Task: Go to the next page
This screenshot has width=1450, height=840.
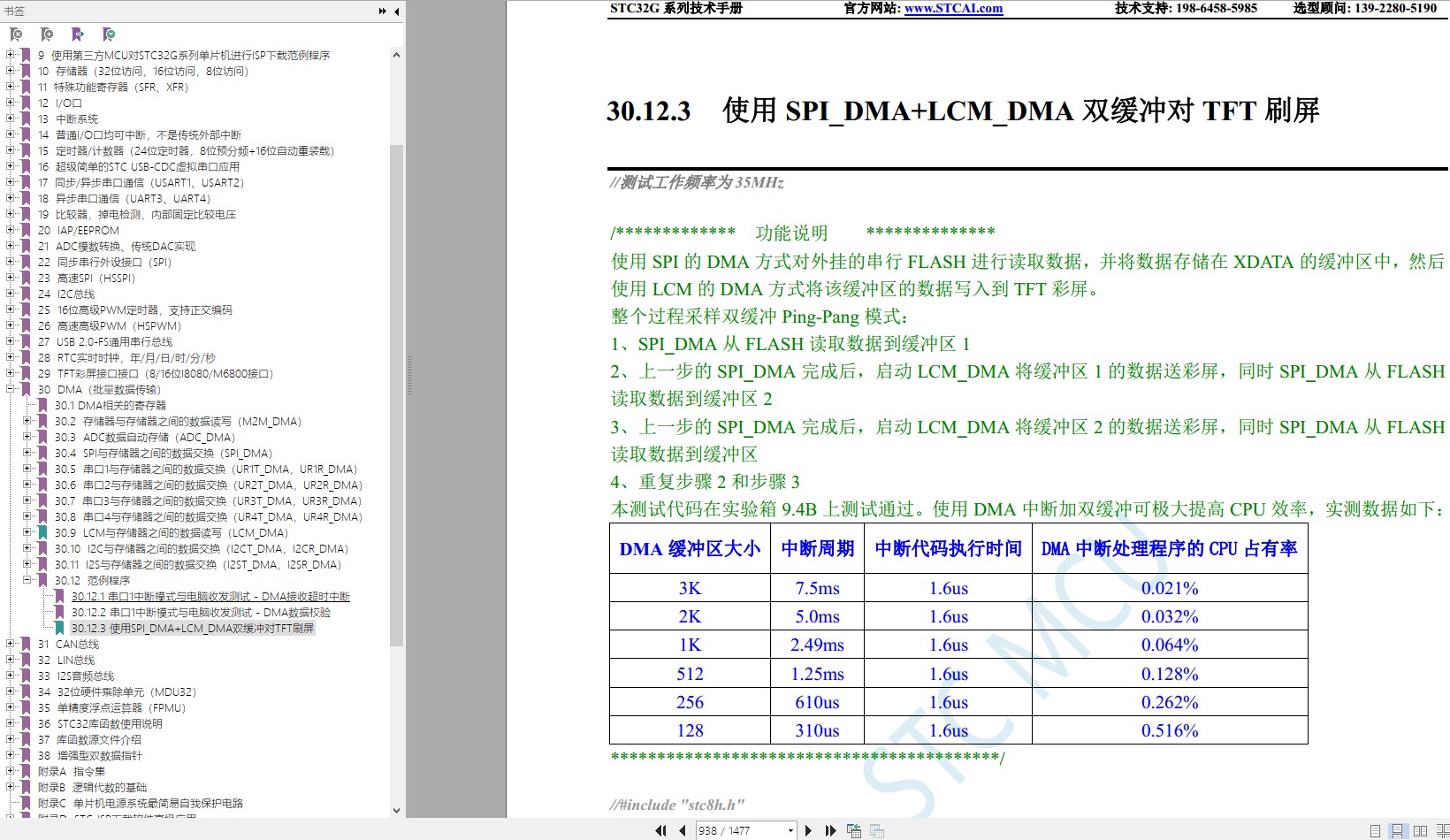Action: (x=808, y=830)
